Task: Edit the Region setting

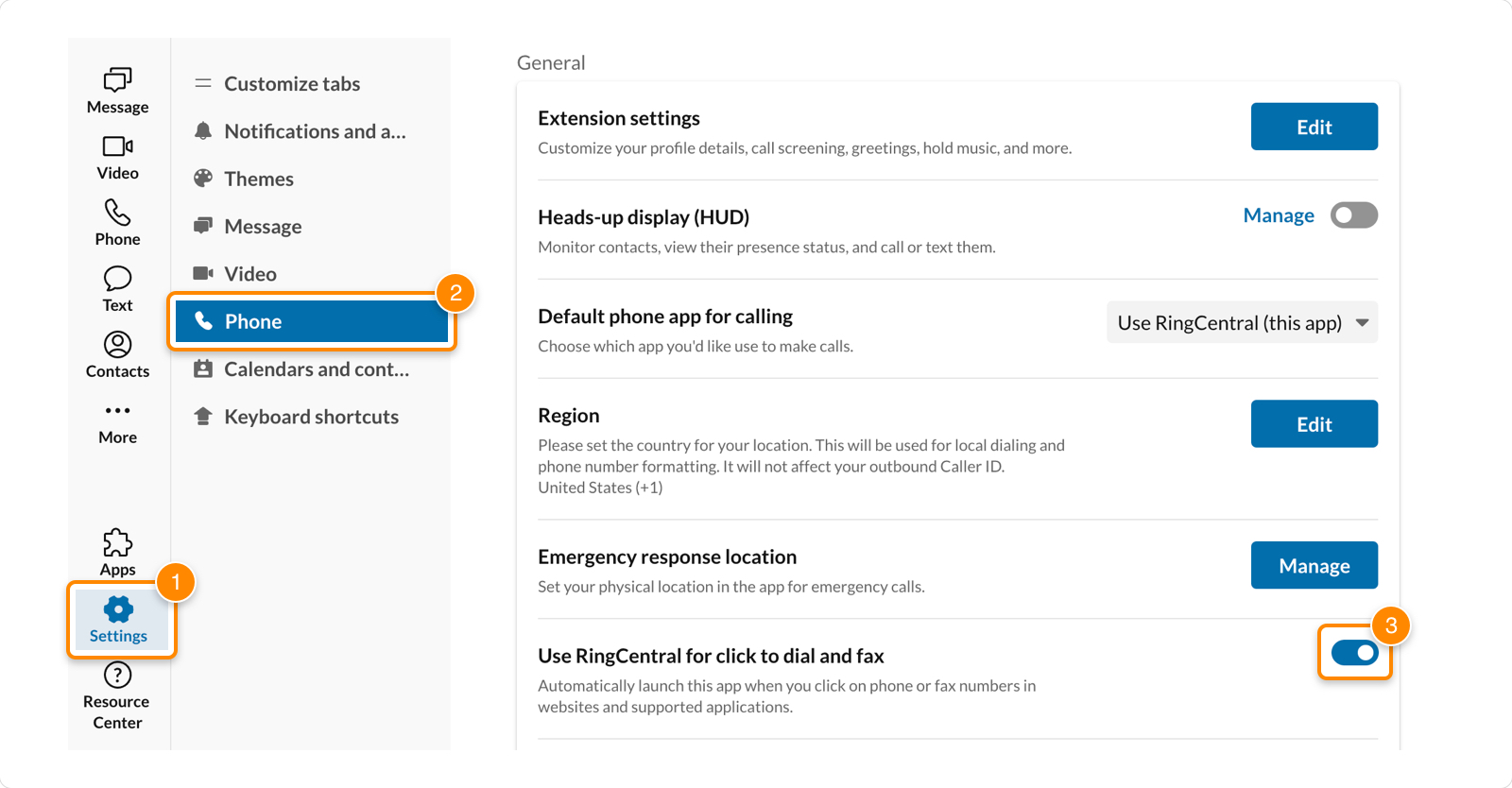Action: pyautogui.click(x=1314, y=423)
